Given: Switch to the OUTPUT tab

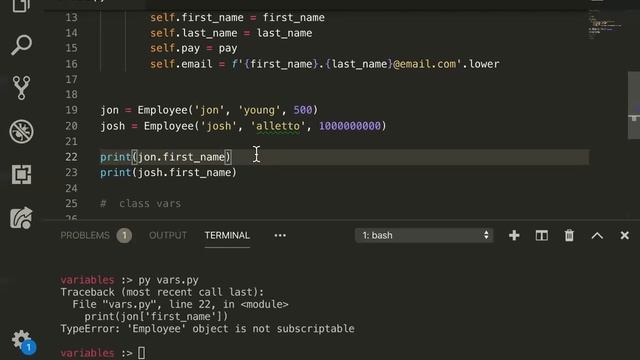Looking at the screenshot, I should coord(168,236).
